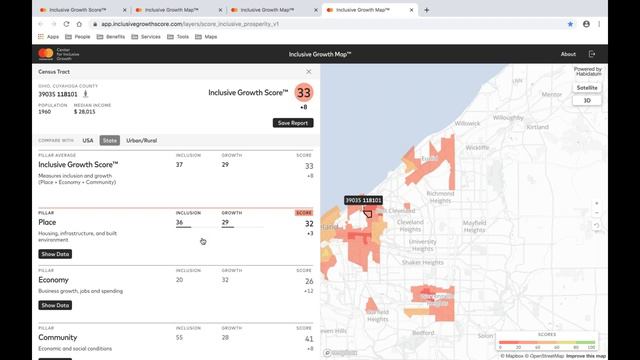Toggle Satellite map view

click(x=587, y=88)
